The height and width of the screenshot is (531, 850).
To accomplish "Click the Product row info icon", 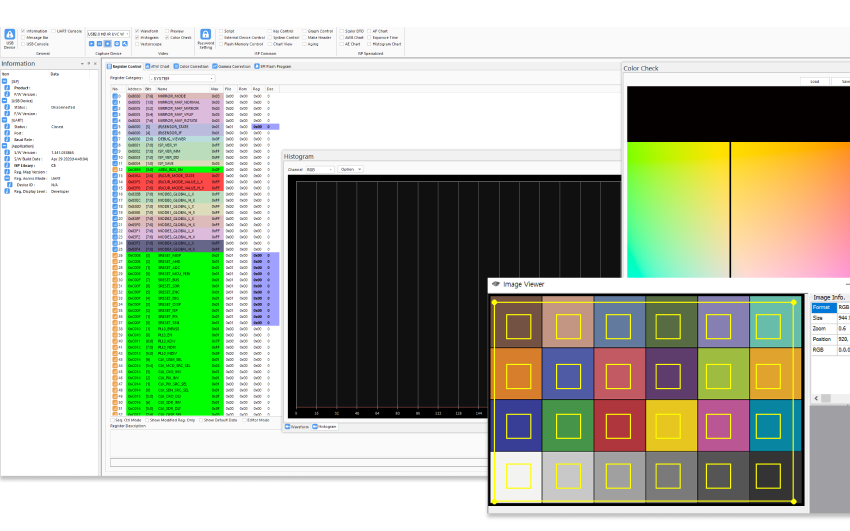I will click(x=7, y=88).
